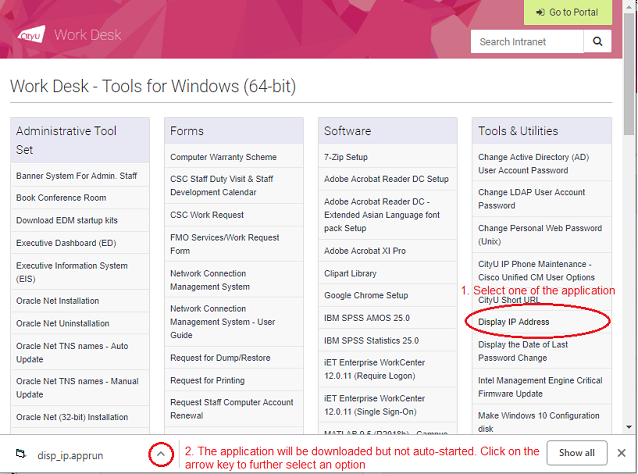
Task: Open Computer Warranty Scheme form
Action: coord(223,157)
